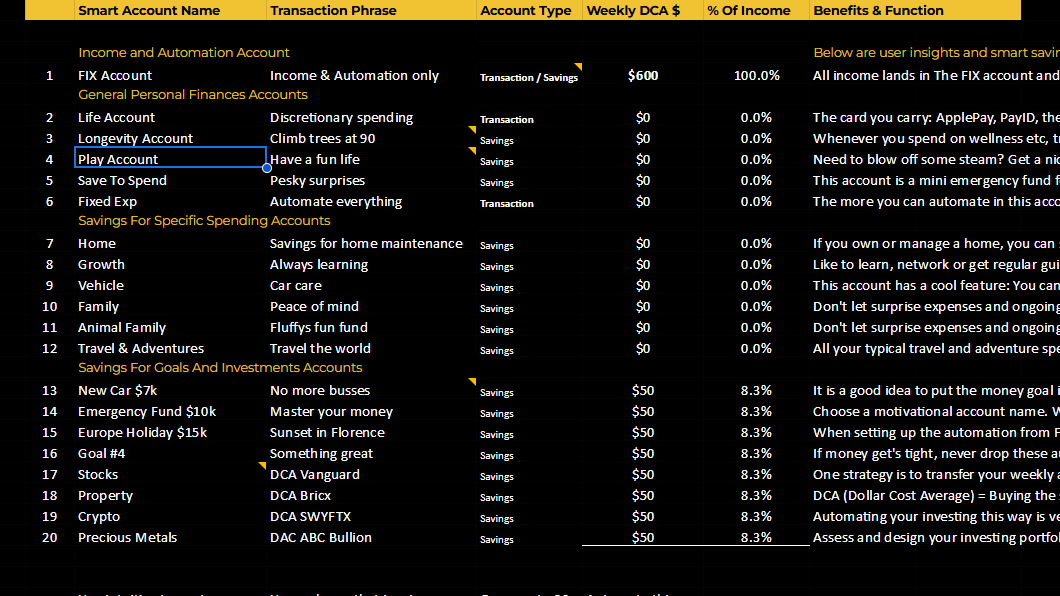This screenshot has width=1060, height=596.
Task: Click the 'Automate everything' cell
Action: pyautogui.click(x=371, y=201)
